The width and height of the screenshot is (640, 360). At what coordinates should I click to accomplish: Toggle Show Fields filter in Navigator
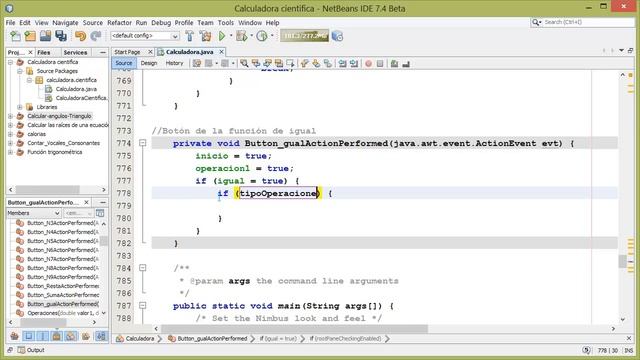[x=29, y=336]
